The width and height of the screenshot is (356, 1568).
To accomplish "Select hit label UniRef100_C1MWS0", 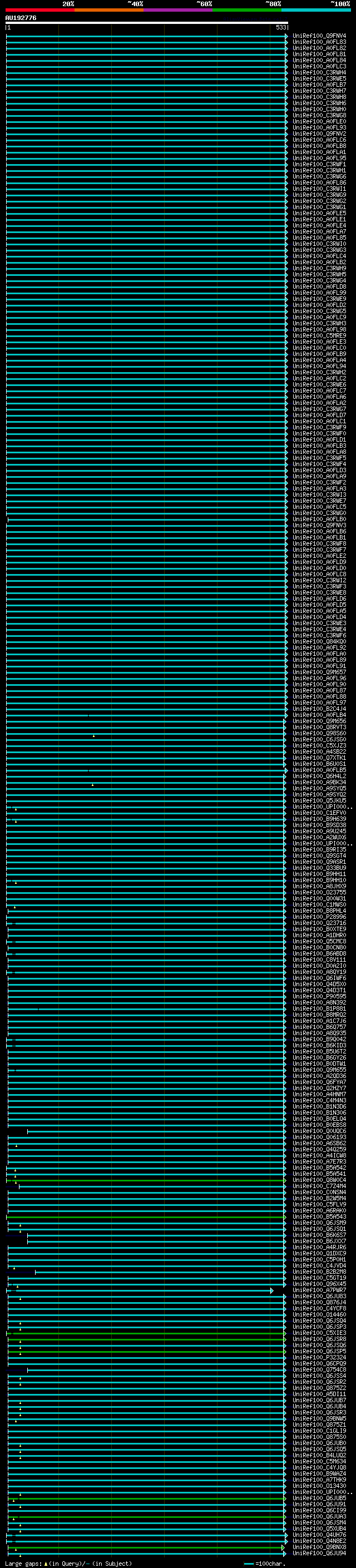I will (319, 904).
